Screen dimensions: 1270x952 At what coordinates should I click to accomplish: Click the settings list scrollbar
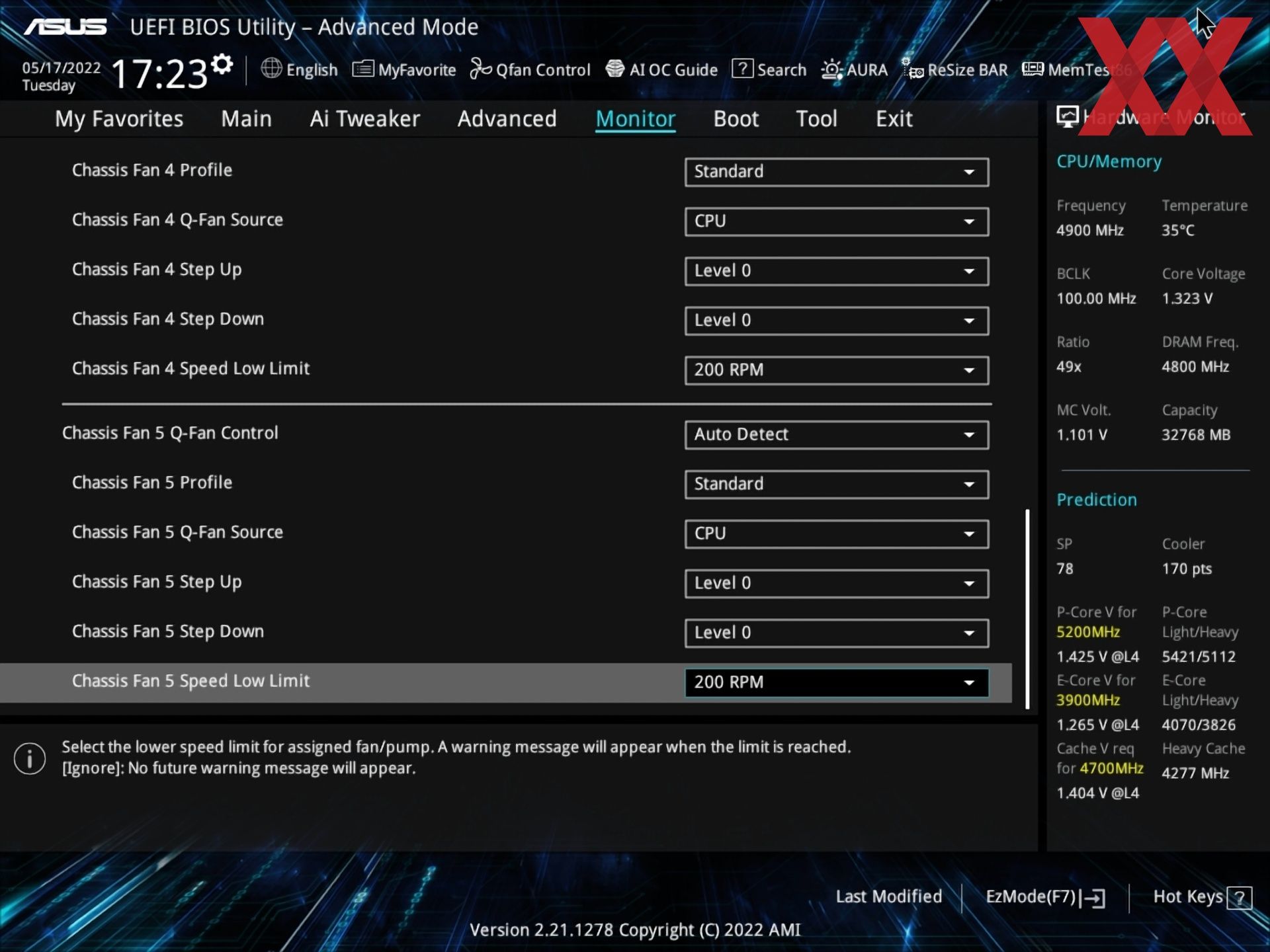(1027, 609)
